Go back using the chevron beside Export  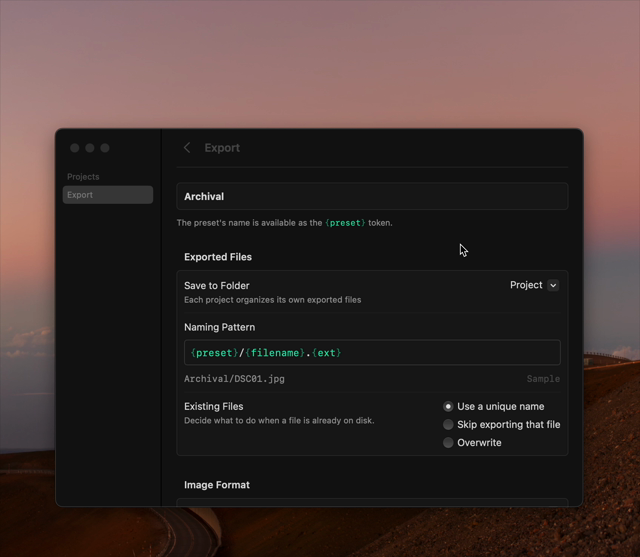coord(187,148)
